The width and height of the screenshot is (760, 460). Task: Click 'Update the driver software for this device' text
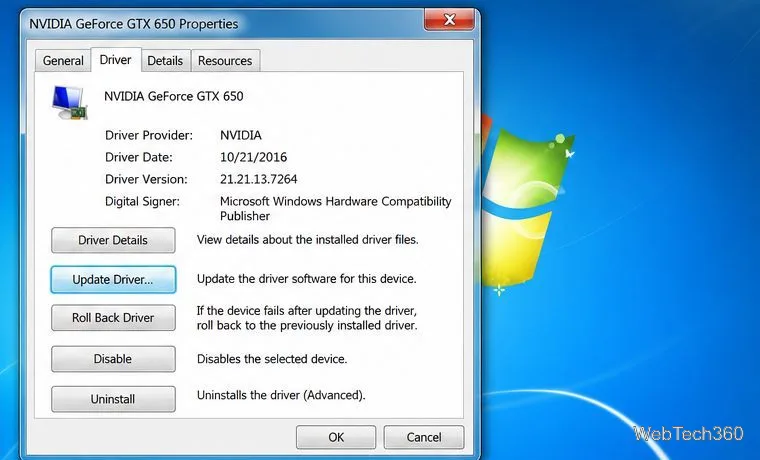pyautogui.click(x=306, y=279)
